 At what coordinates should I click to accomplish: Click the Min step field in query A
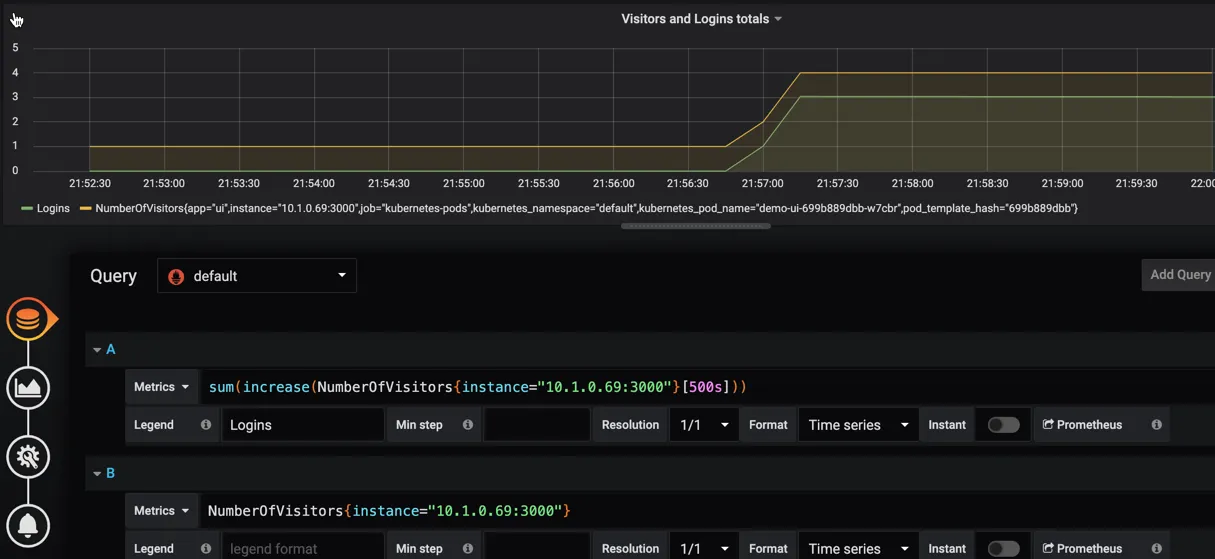click(x=537, y=425)
